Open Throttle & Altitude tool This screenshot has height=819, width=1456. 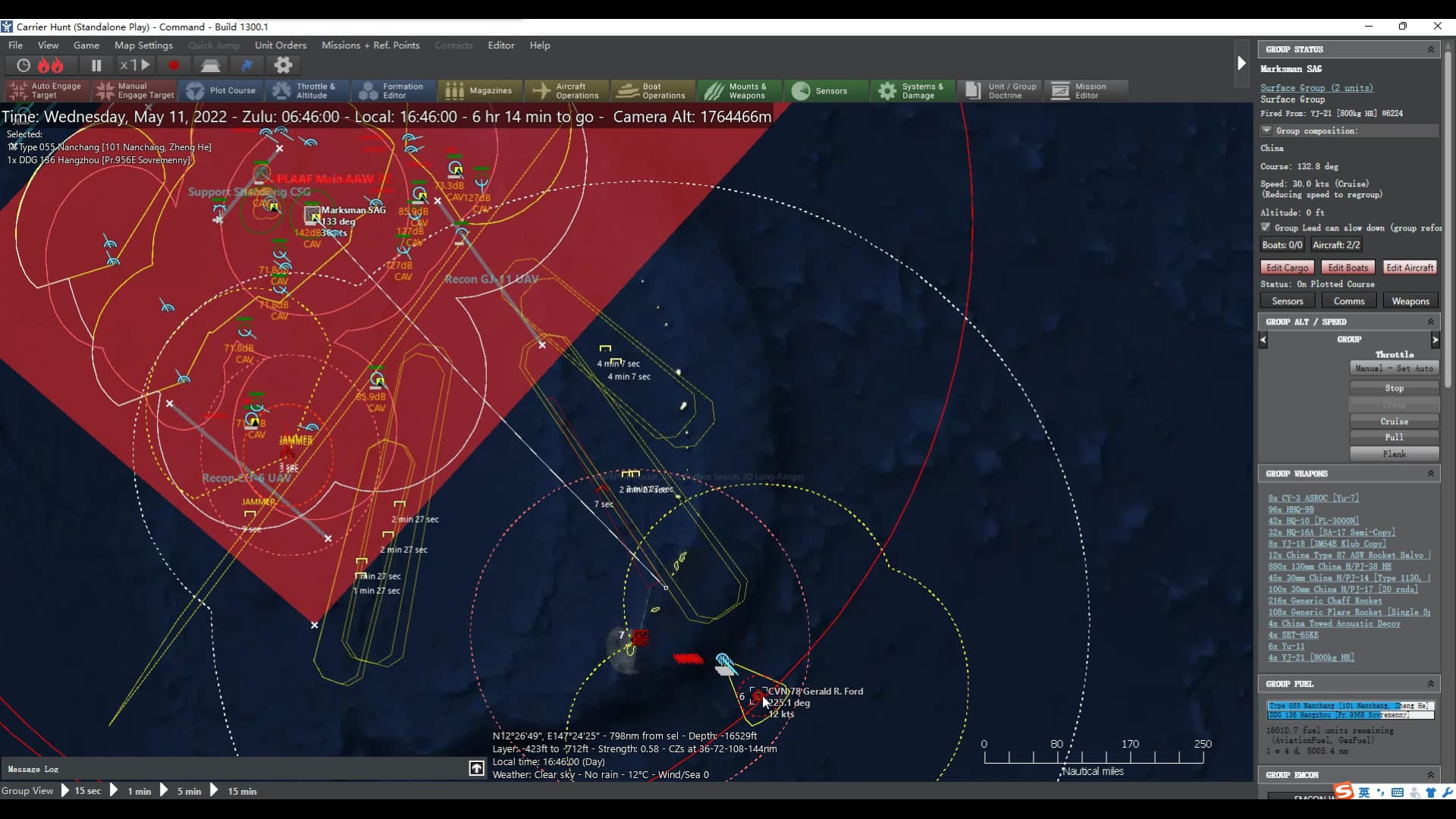(x=308, y=91)
